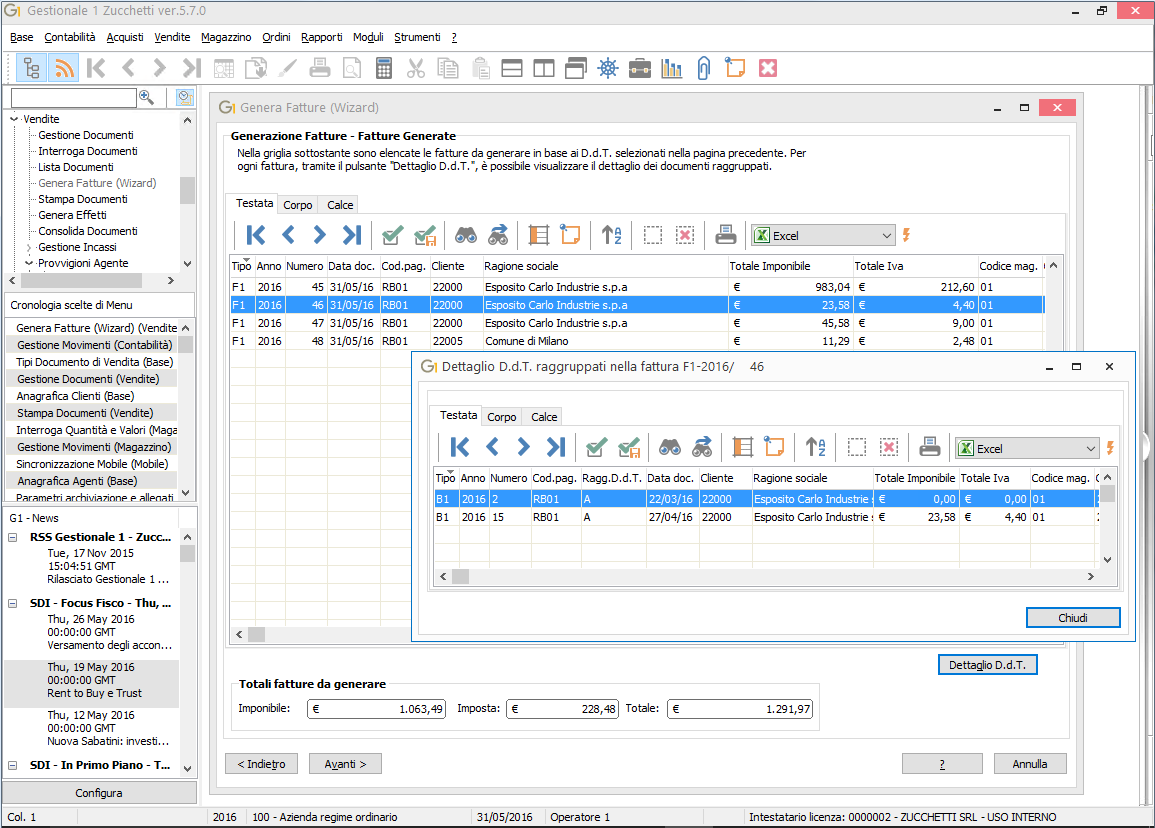Viewport: 1155px width, 828px height.
Task: Click the red X icon in main toolbar
Action: (x=768, y=69)
